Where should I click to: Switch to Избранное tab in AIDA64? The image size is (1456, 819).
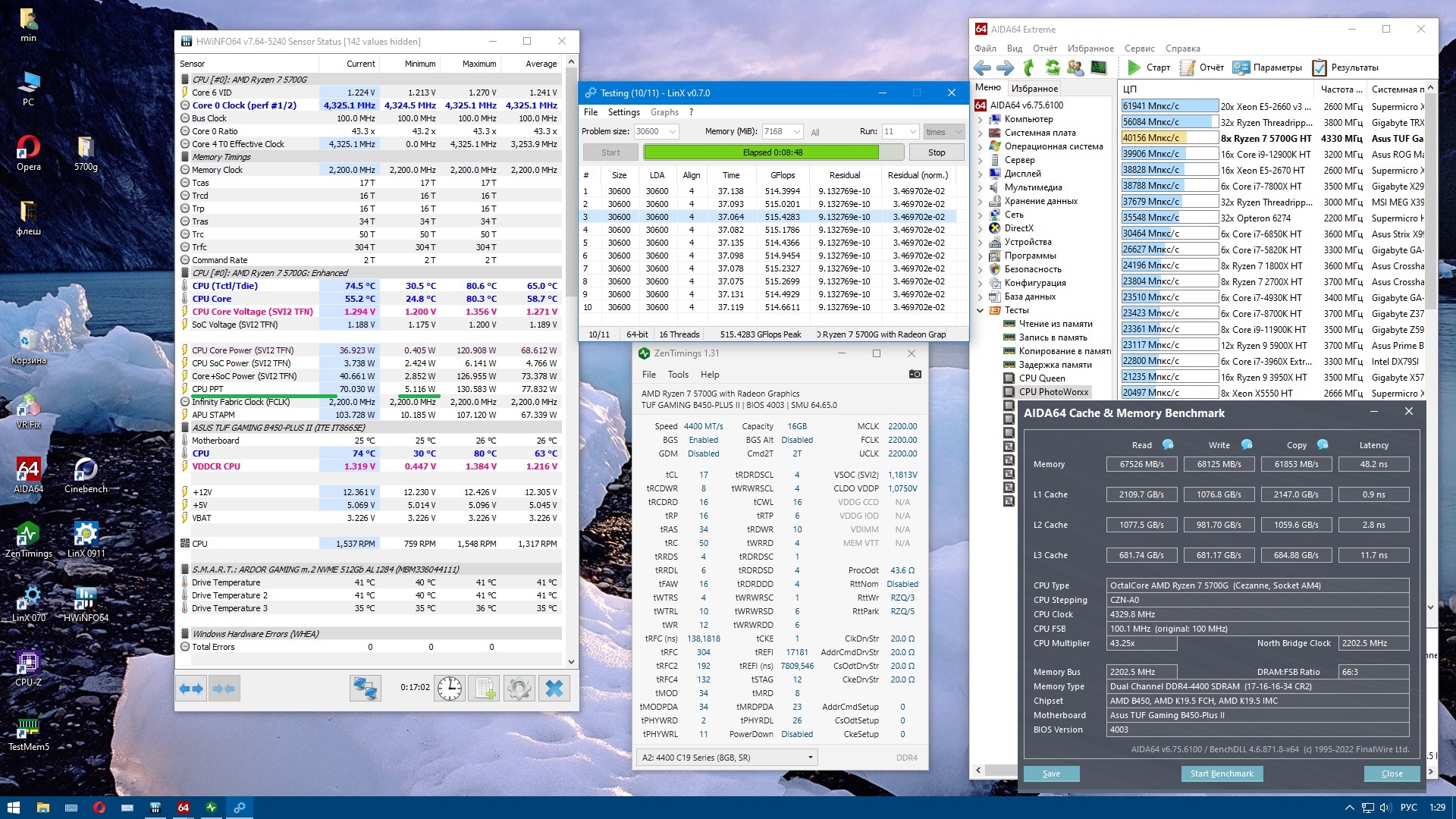click(x=1034, y=88)
